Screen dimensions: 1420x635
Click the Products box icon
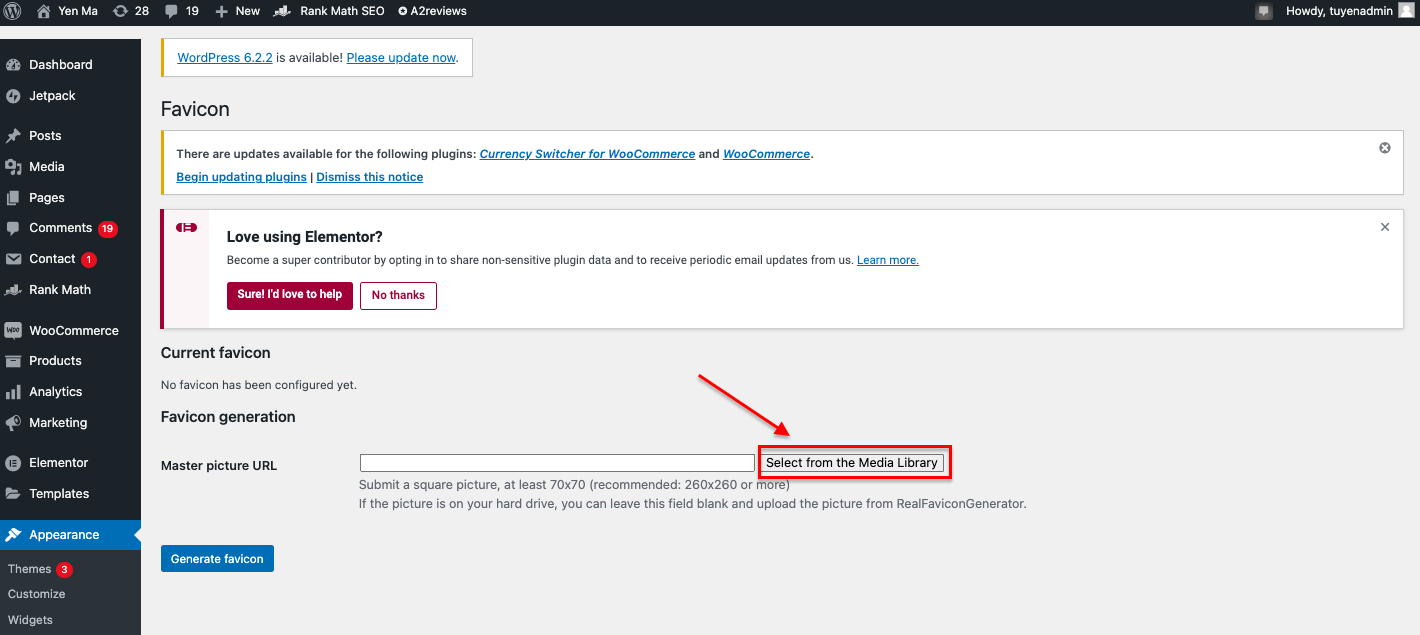(13, 361)
